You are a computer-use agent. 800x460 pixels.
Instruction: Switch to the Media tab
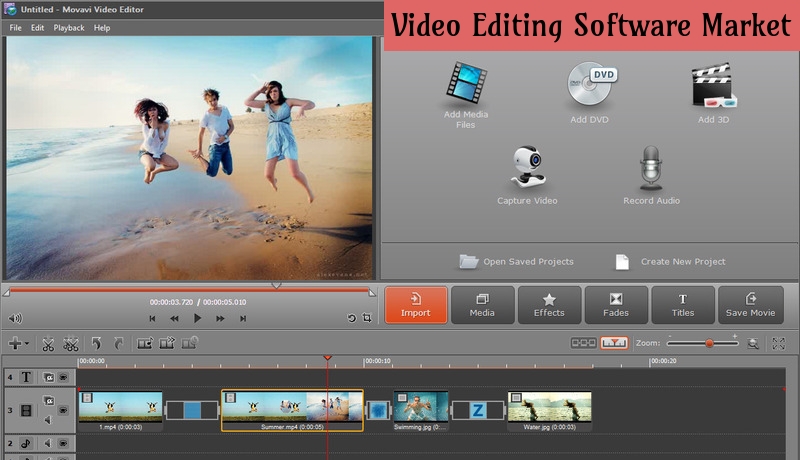tap(482, 305)
